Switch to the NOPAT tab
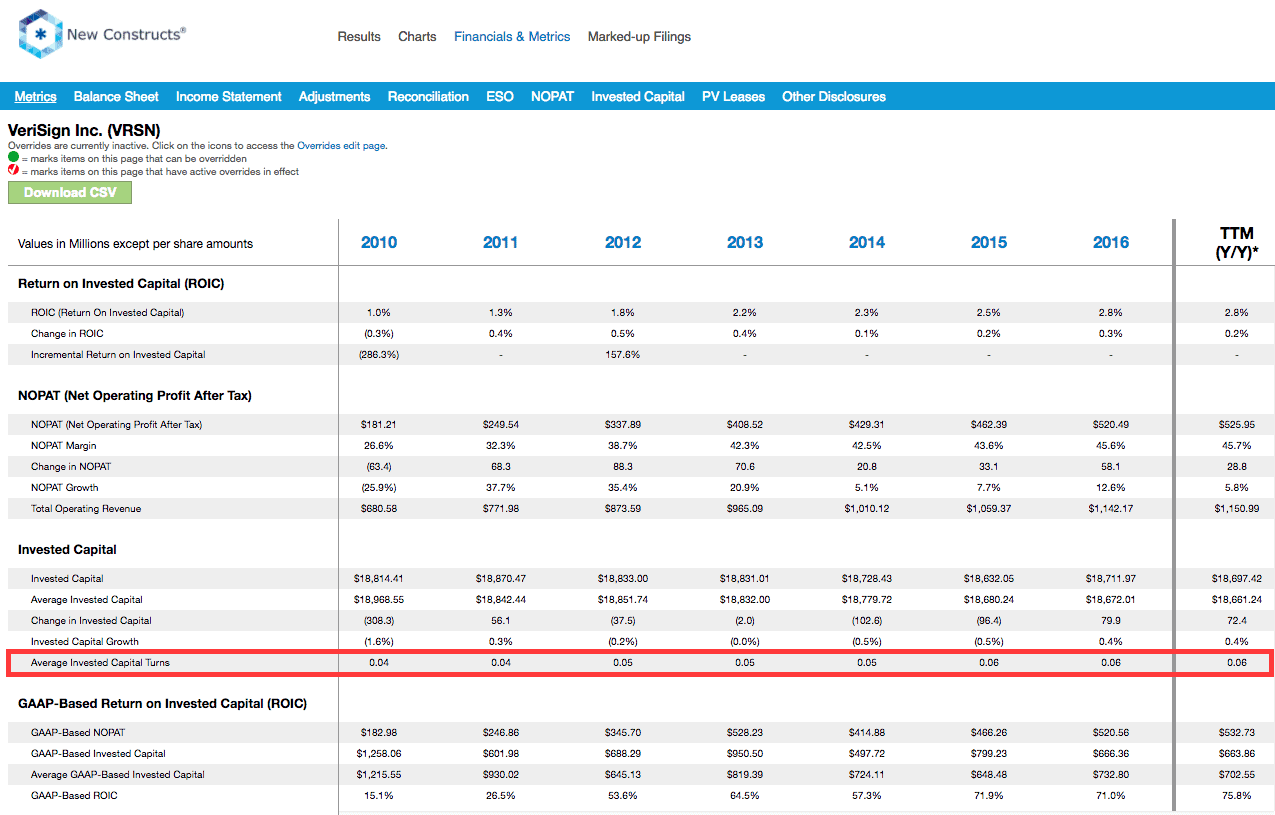The image size is (1275, 815). pos(553,97)
